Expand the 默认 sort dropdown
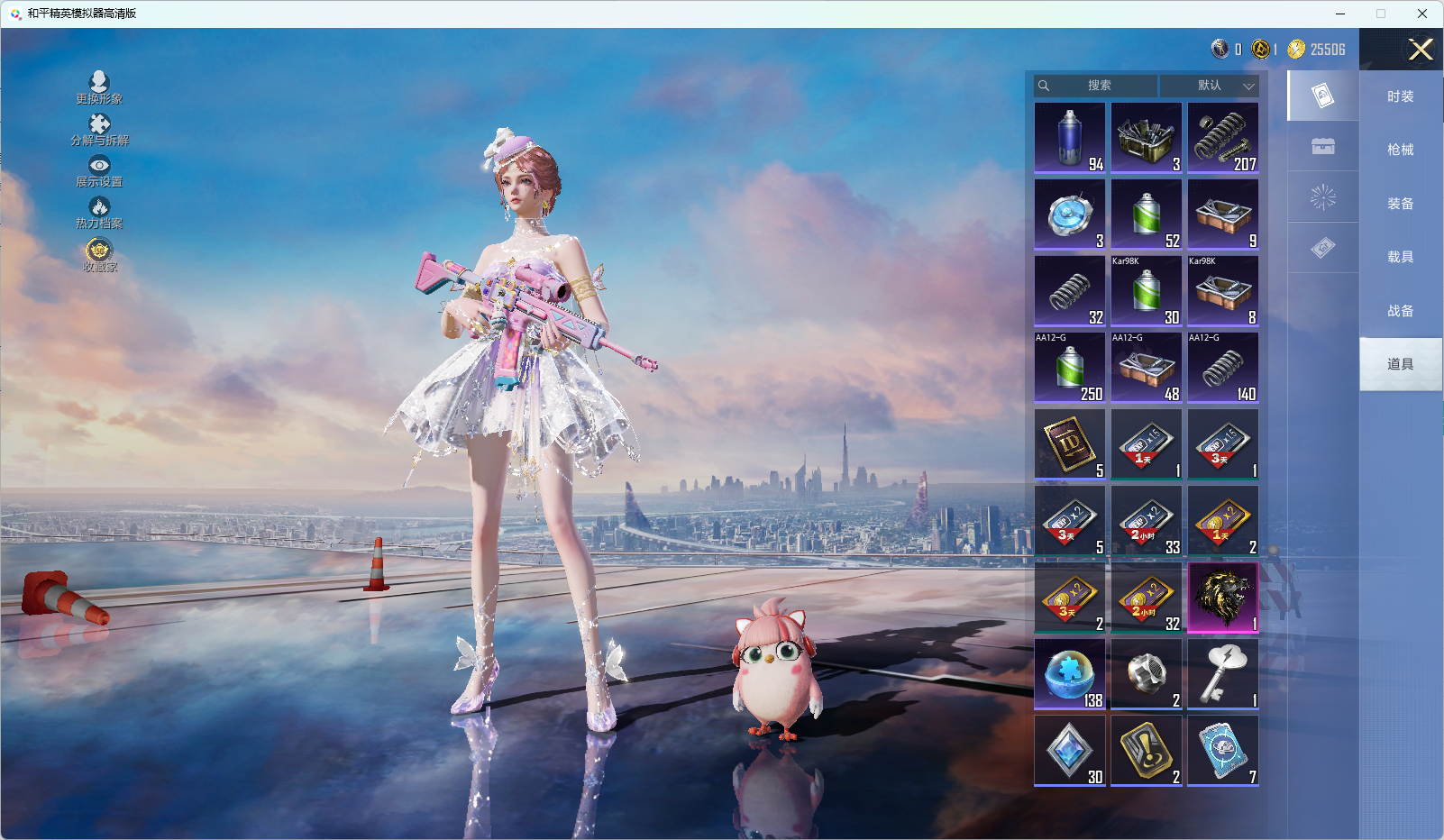 1209,86
